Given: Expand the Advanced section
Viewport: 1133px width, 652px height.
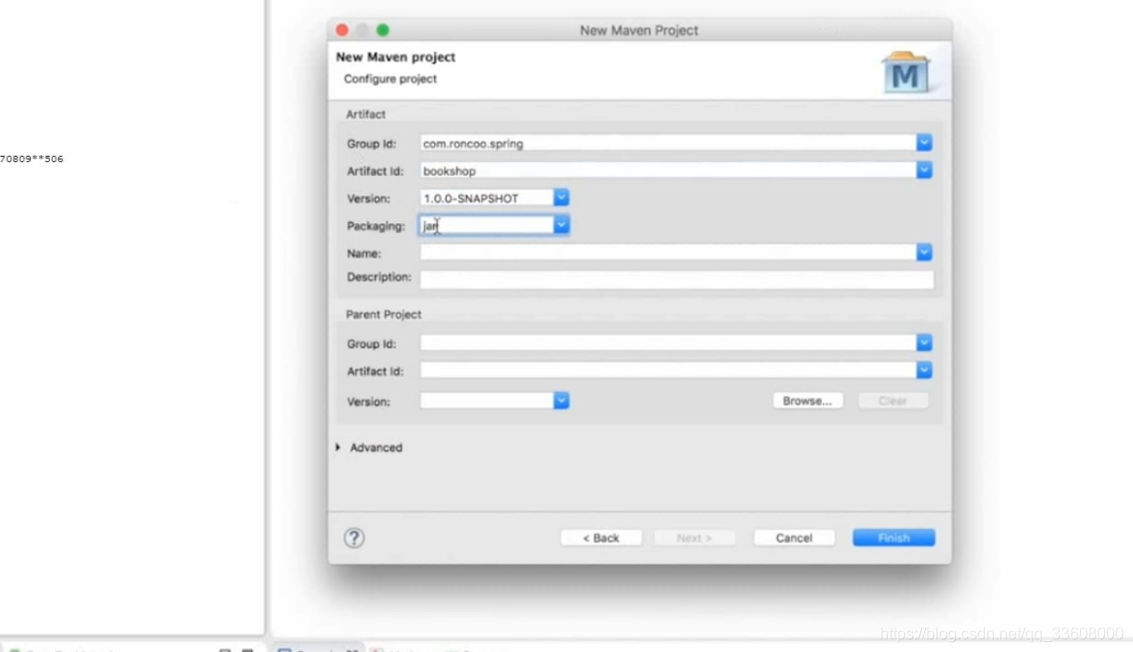Looking at the screenshot, I should click(x=337, y=447).
